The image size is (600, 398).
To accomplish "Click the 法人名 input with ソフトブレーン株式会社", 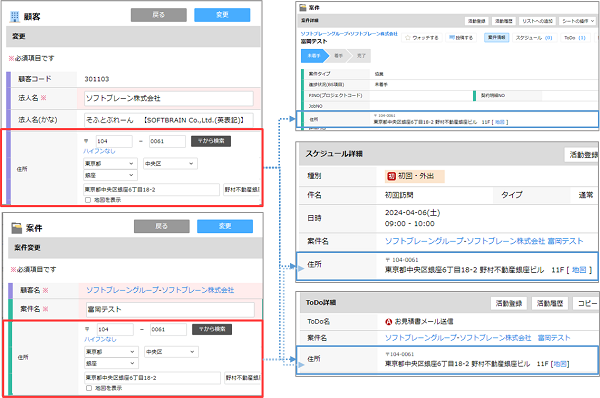I will (x=169, y=98).
